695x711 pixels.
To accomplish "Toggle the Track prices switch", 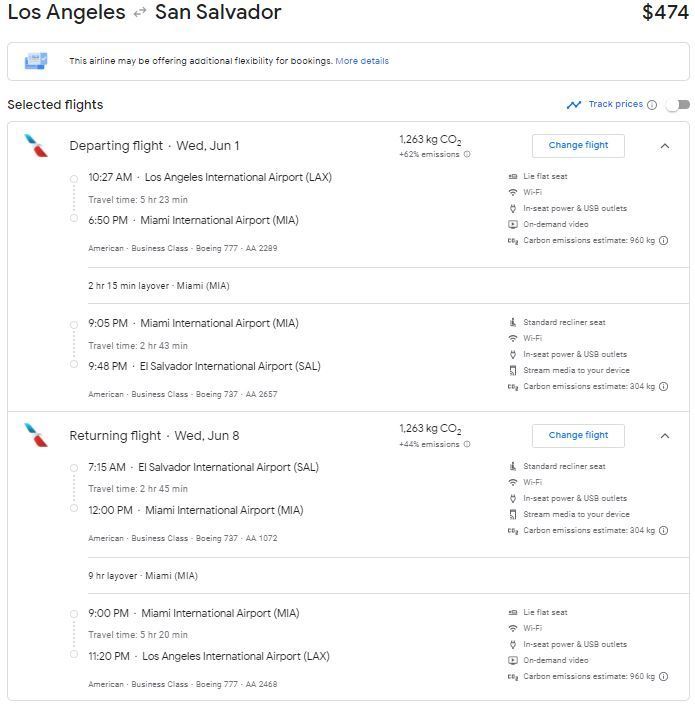I will (x=678, y=105).
